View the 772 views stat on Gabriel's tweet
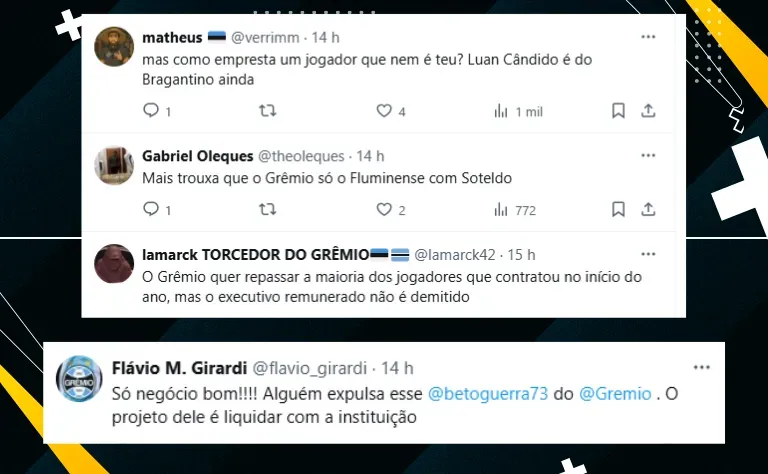The image size is (768, 474). (x=515, y=210)
